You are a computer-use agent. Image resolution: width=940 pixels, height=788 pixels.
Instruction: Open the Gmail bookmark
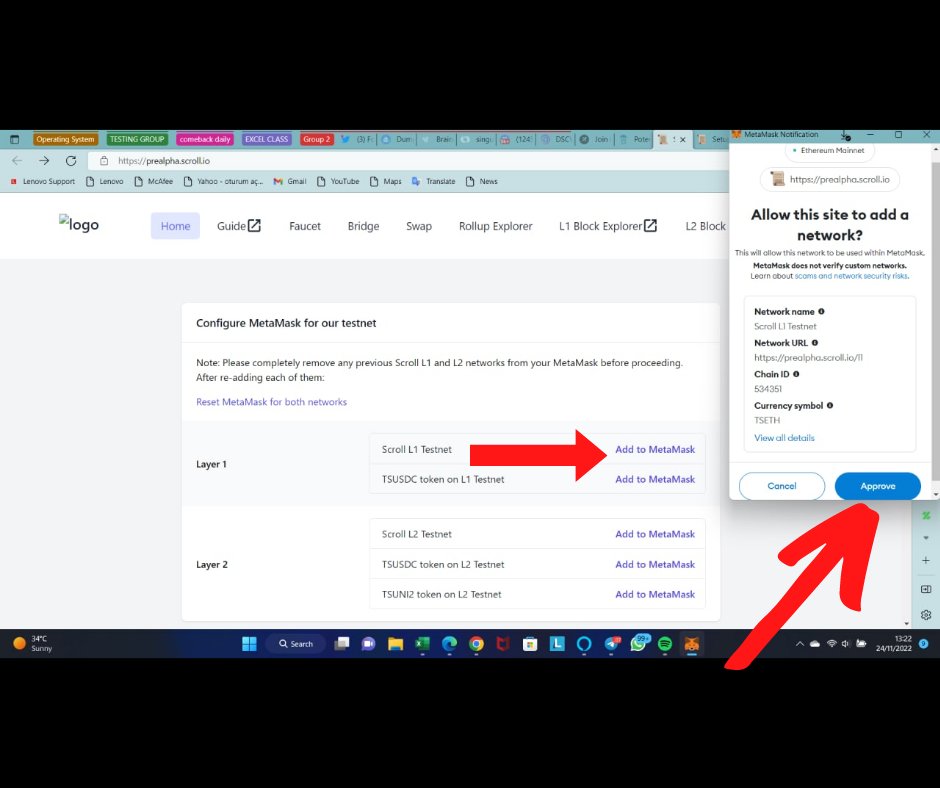pos(290,181)
